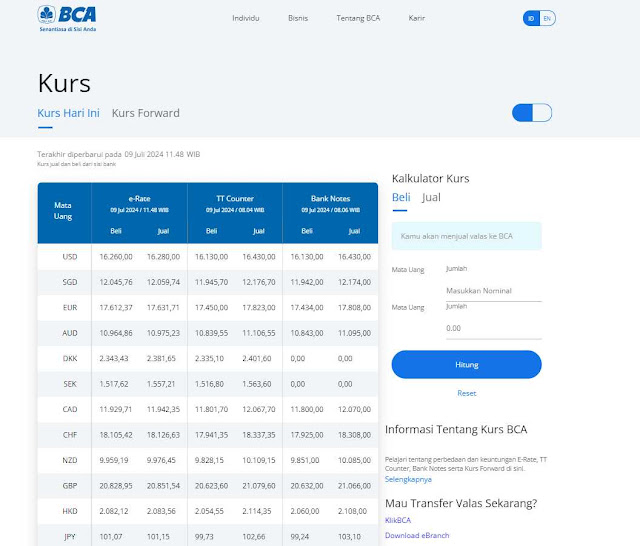Click the Kalkulator Kurs heading

pos(431,178)
